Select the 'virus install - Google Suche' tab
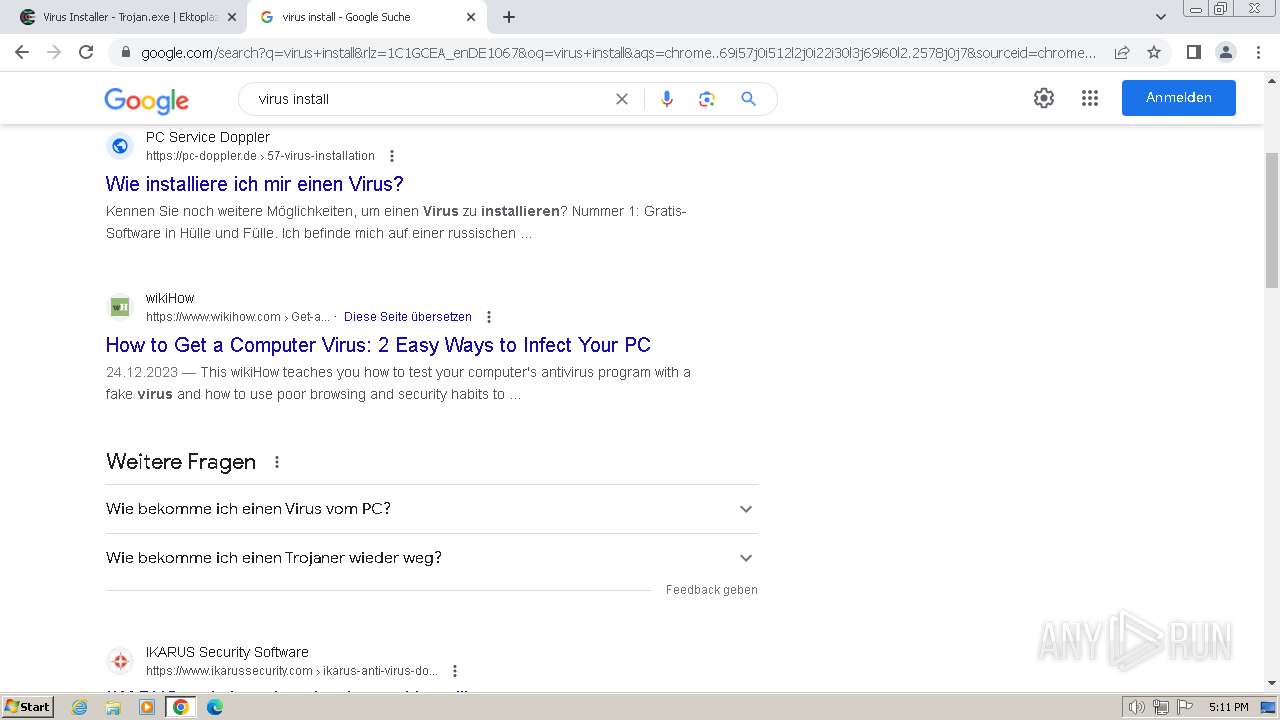Image resolution: width=1280 pixels, height=720 pixels. click(x=366, y=17)
